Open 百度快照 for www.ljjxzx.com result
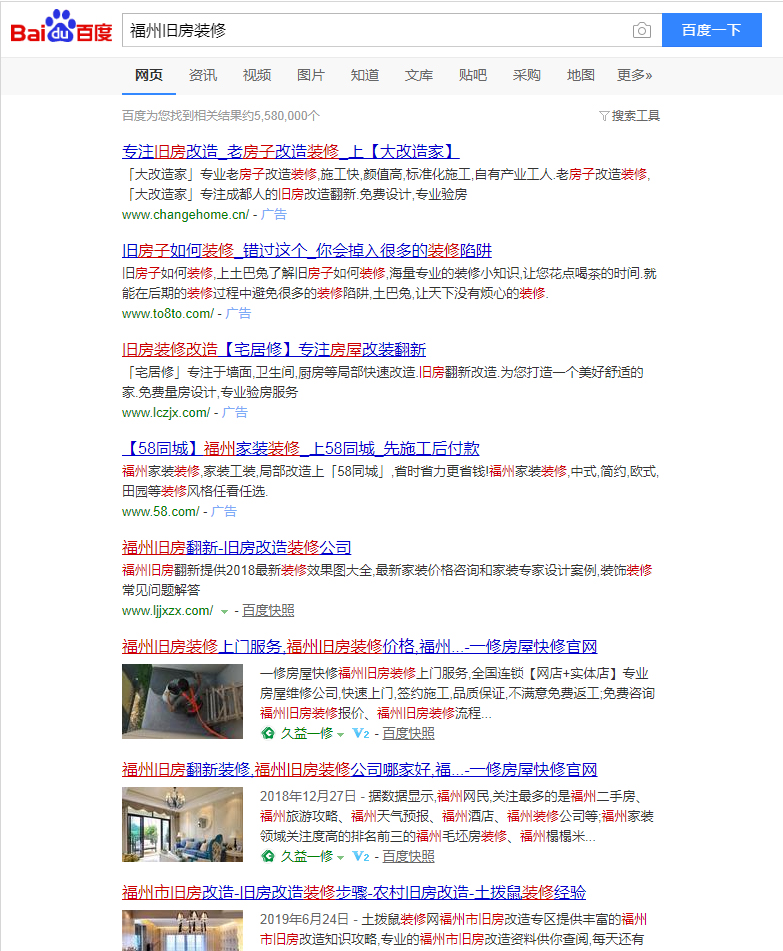This screenshot has width=783, height=951. [268, 611]
